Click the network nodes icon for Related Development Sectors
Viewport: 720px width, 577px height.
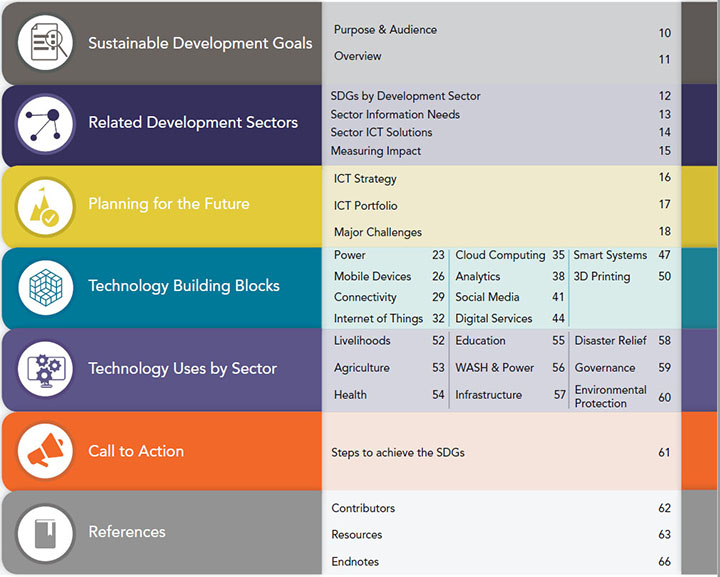(45, 123)
